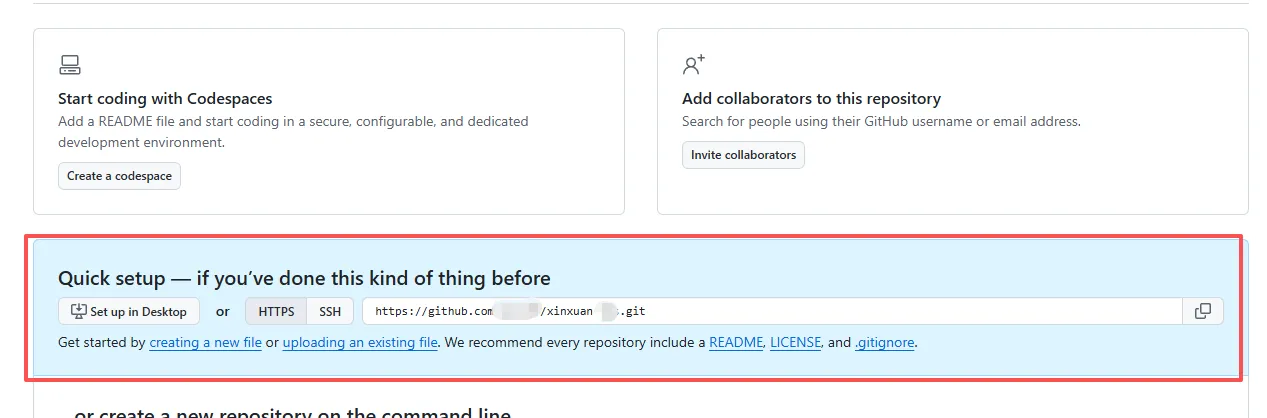Select the .gitignore link

click(x=884, y=343)
